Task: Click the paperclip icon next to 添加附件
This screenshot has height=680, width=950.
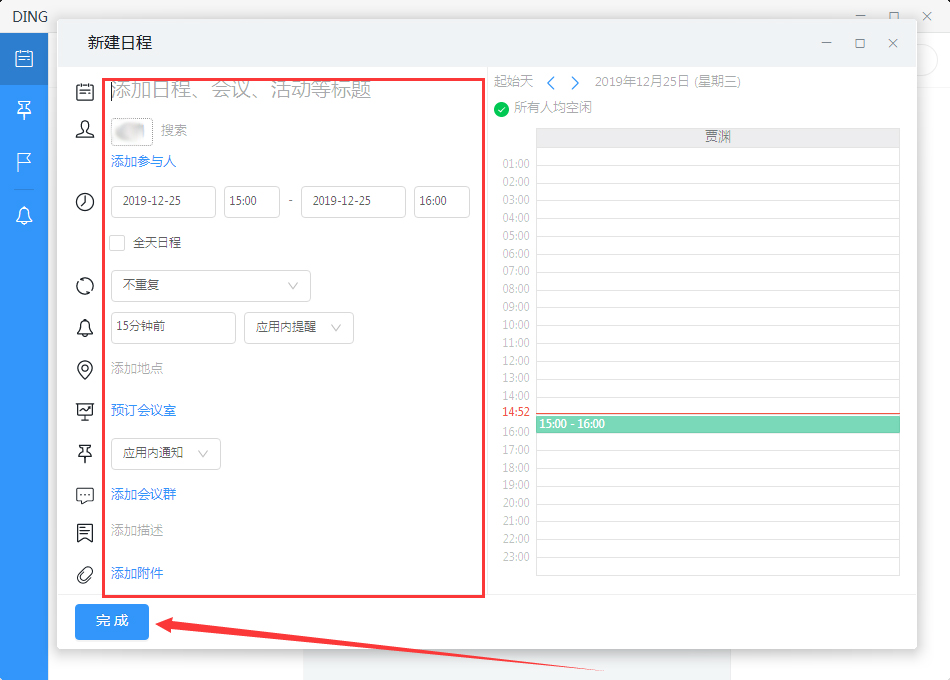Action: point(85,573)
